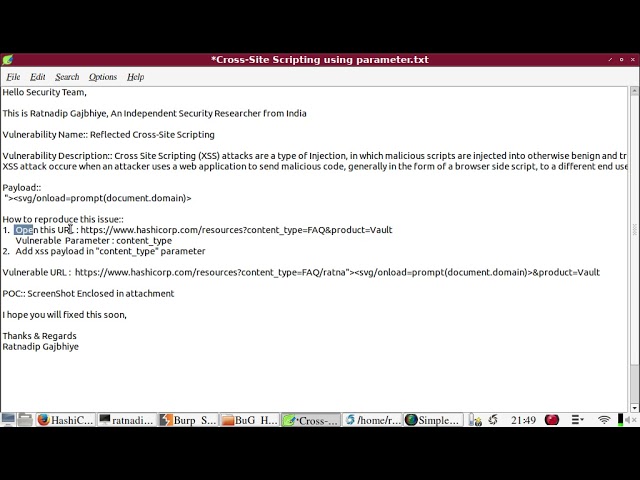Switch to the /home/r... taskbar window

[372, 420]
